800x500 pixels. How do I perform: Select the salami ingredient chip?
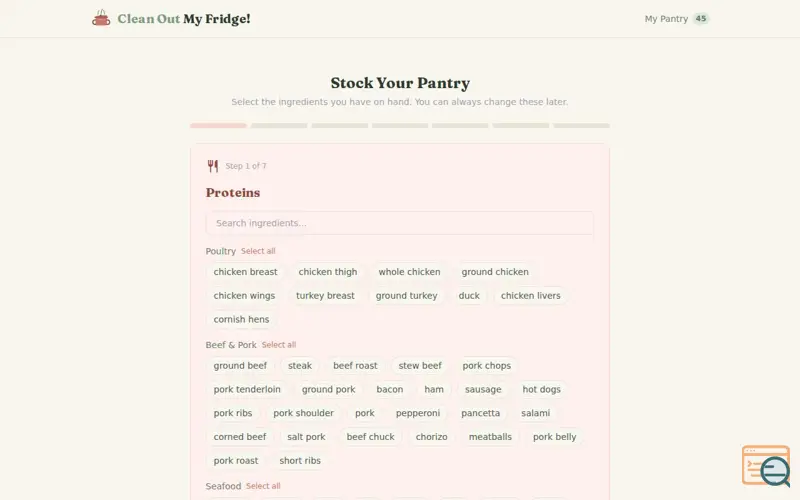[x=535, y=413]
